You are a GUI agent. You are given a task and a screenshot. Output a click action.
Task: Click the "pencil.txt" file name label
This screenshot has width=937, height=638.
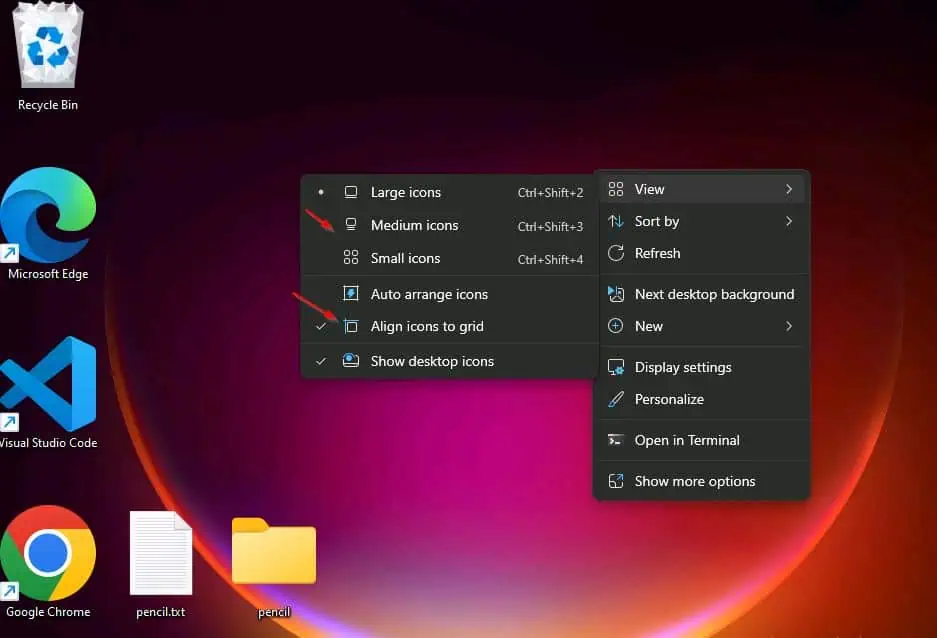coord(161,612)
